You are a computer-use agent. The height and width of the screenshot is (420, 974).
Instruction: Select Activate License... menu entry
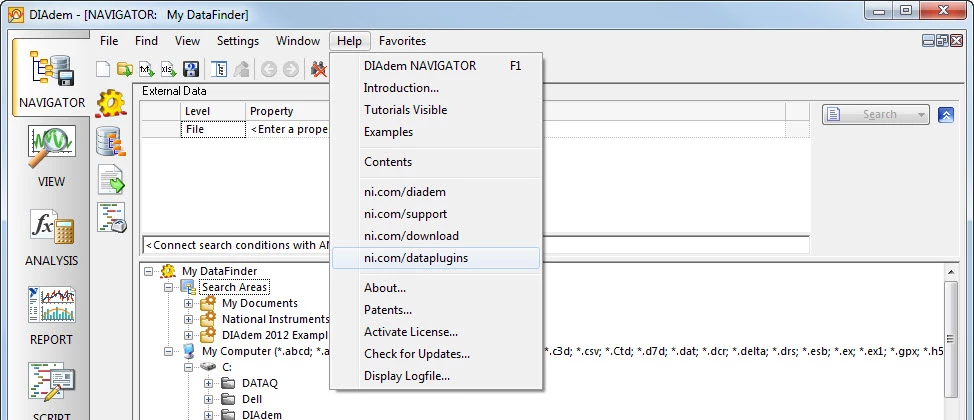point(436,332)
